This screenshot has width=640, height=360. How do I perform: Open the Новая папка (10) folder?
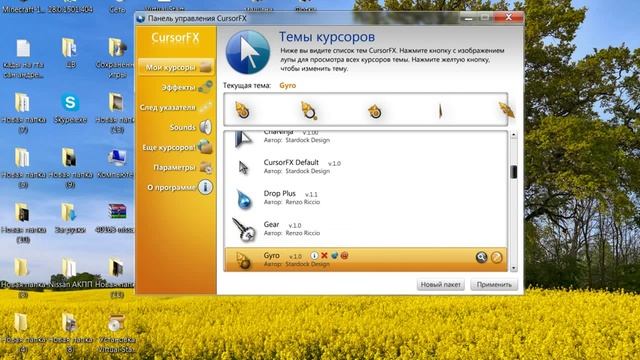pyautogui.click(x=23, y=223)
